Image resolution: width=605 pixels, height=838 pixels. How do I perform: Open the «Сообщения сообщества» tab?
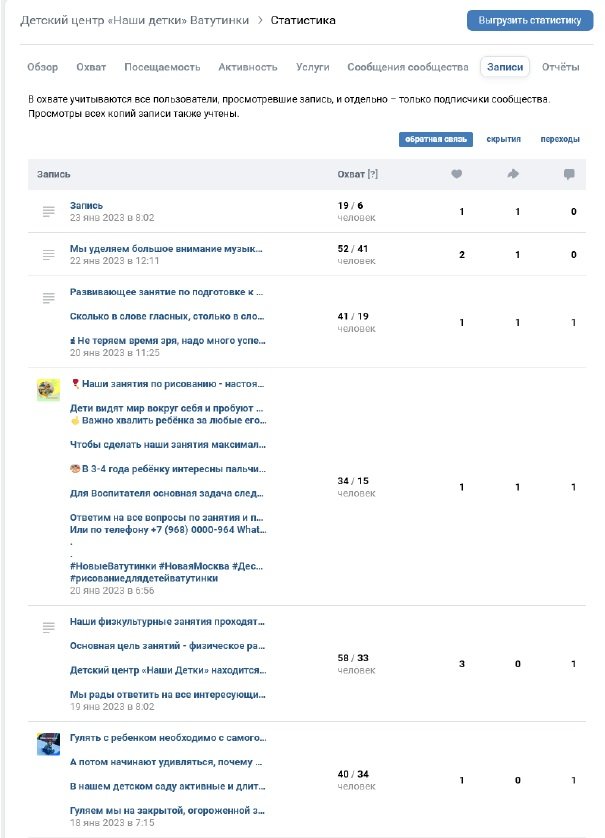407,67
